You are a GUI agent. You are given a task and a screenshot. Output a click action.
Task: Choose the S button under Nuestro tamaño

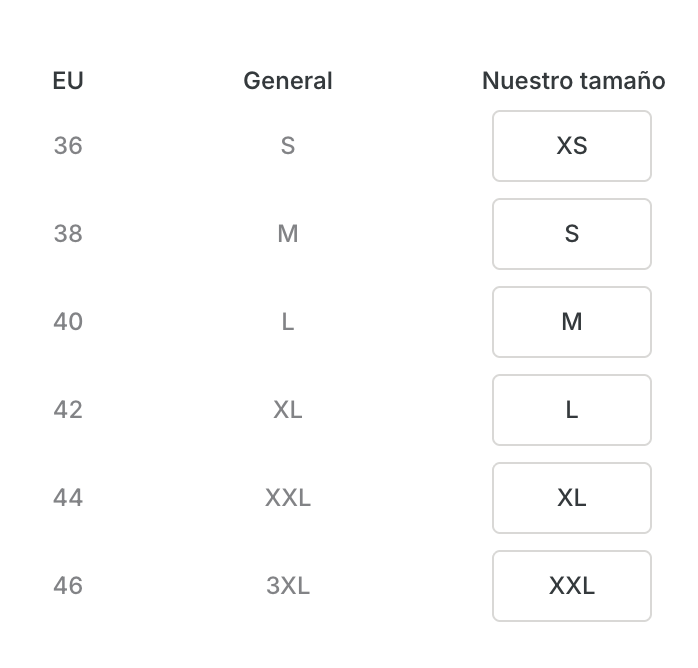pos(571,234)
